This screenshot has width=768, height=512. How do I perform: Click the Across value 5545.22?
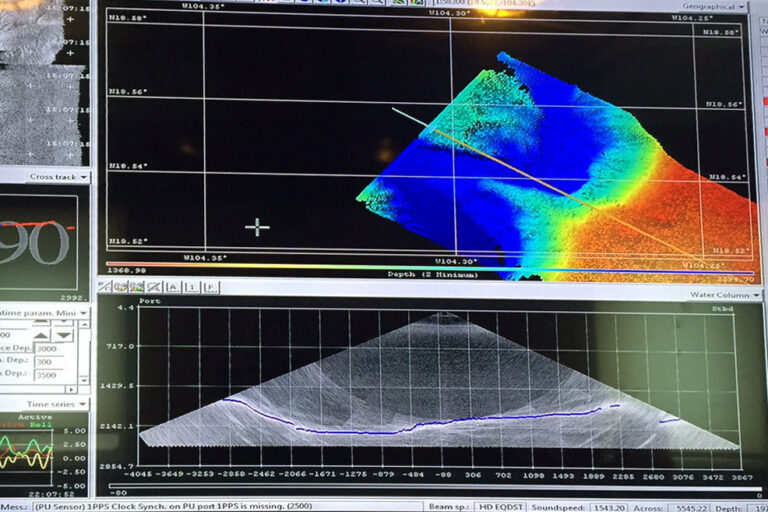690,509
